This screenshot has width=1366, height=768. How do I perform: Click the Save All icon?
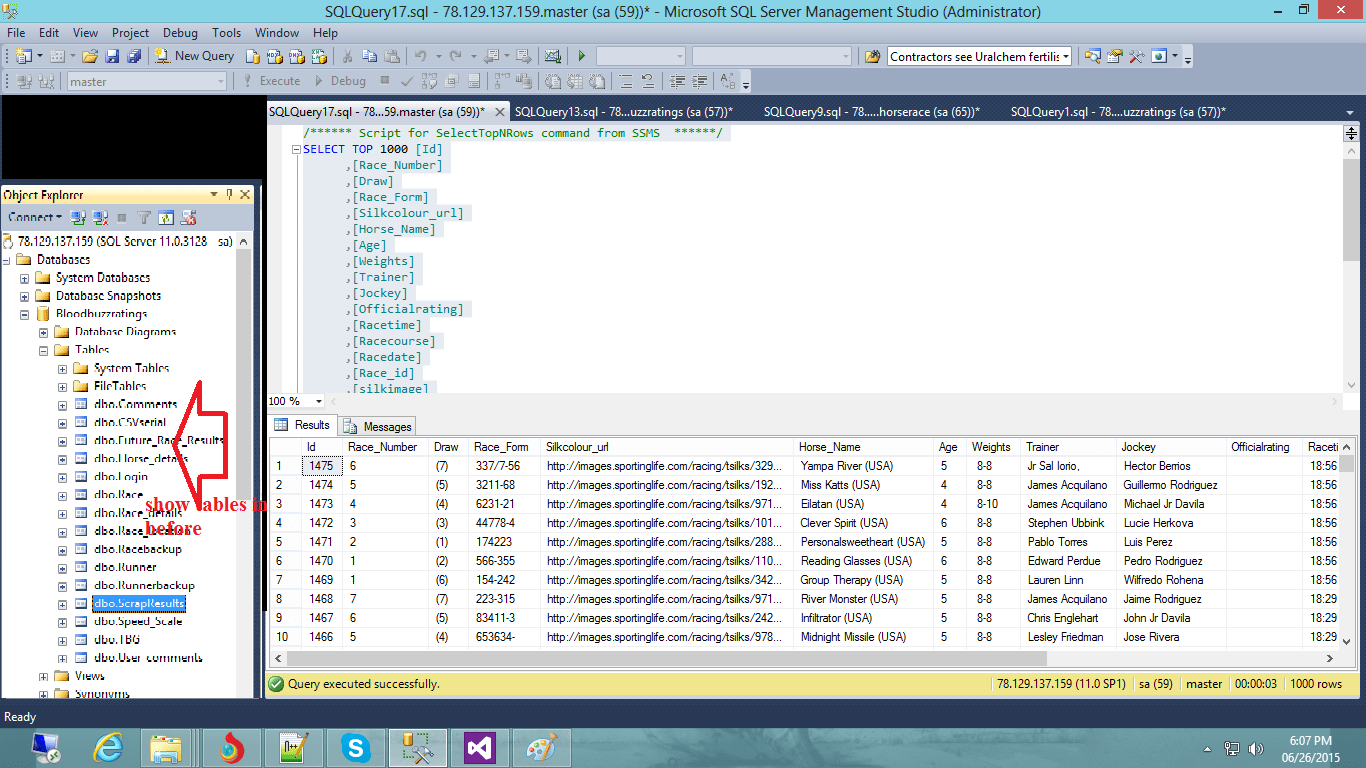[132, 56]
